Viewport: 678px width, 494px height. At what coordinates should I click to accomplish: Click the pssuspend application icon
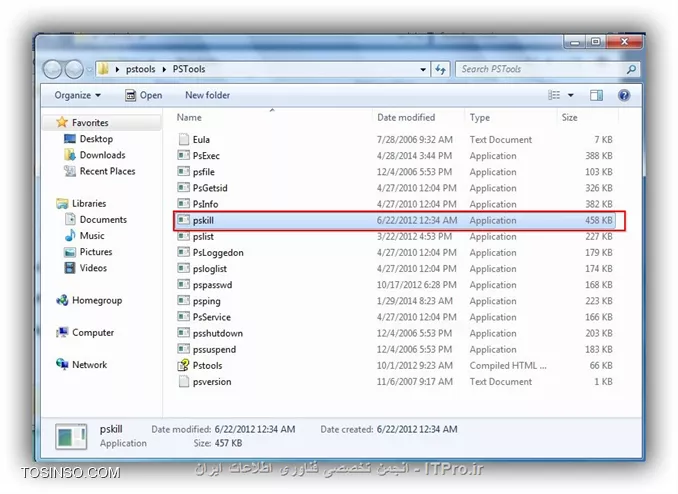(184, 349)
